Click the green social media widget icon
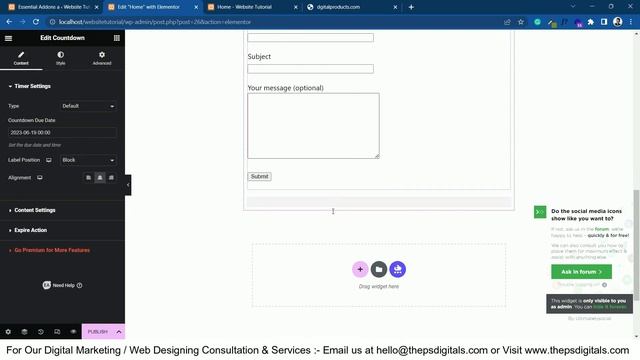Image resolution: width=640 pixels, height=360 pixels. (540, 212)
